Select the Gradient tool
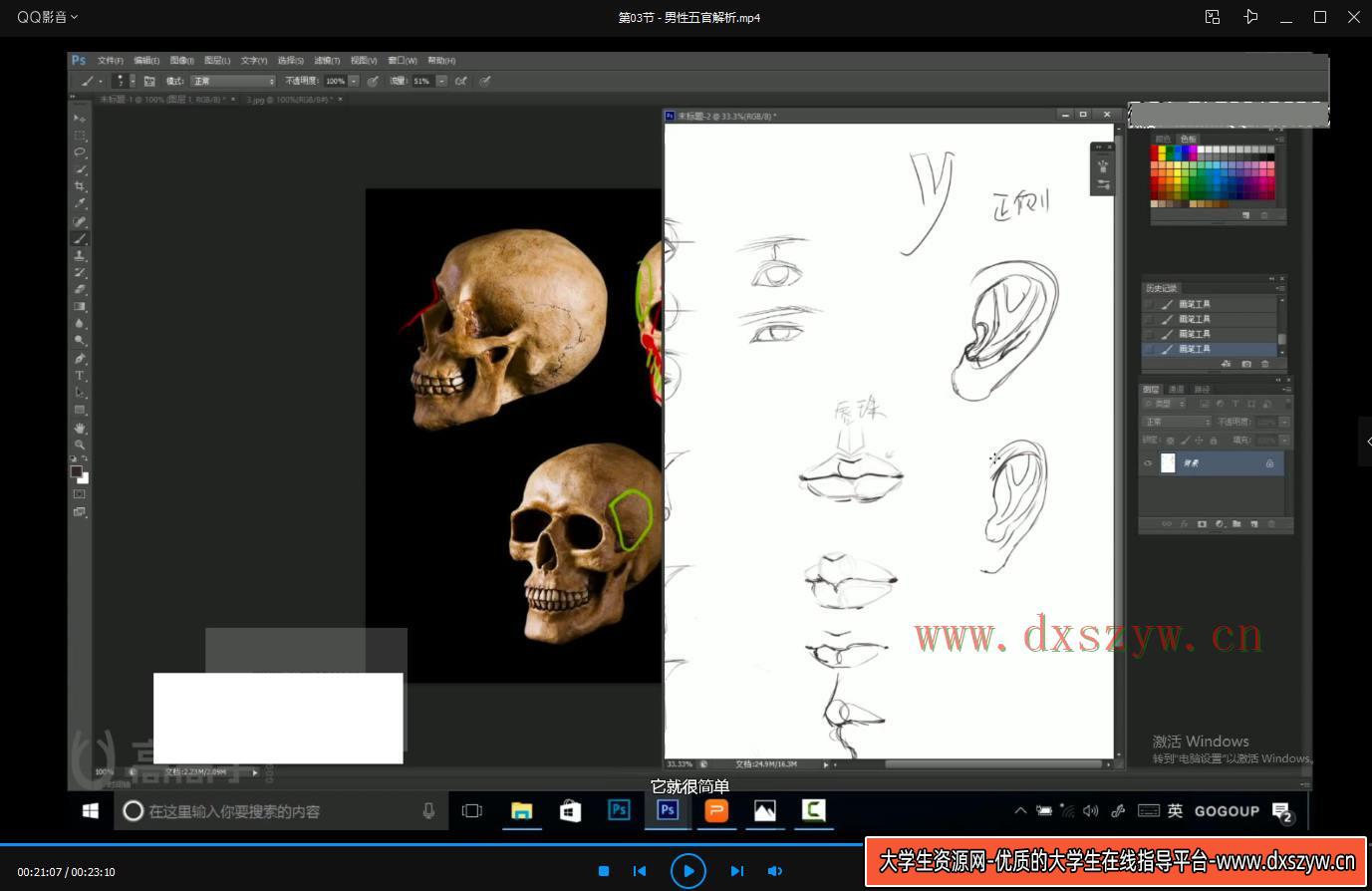Viewport: 1372px width, 891px height. coord(80,306)
